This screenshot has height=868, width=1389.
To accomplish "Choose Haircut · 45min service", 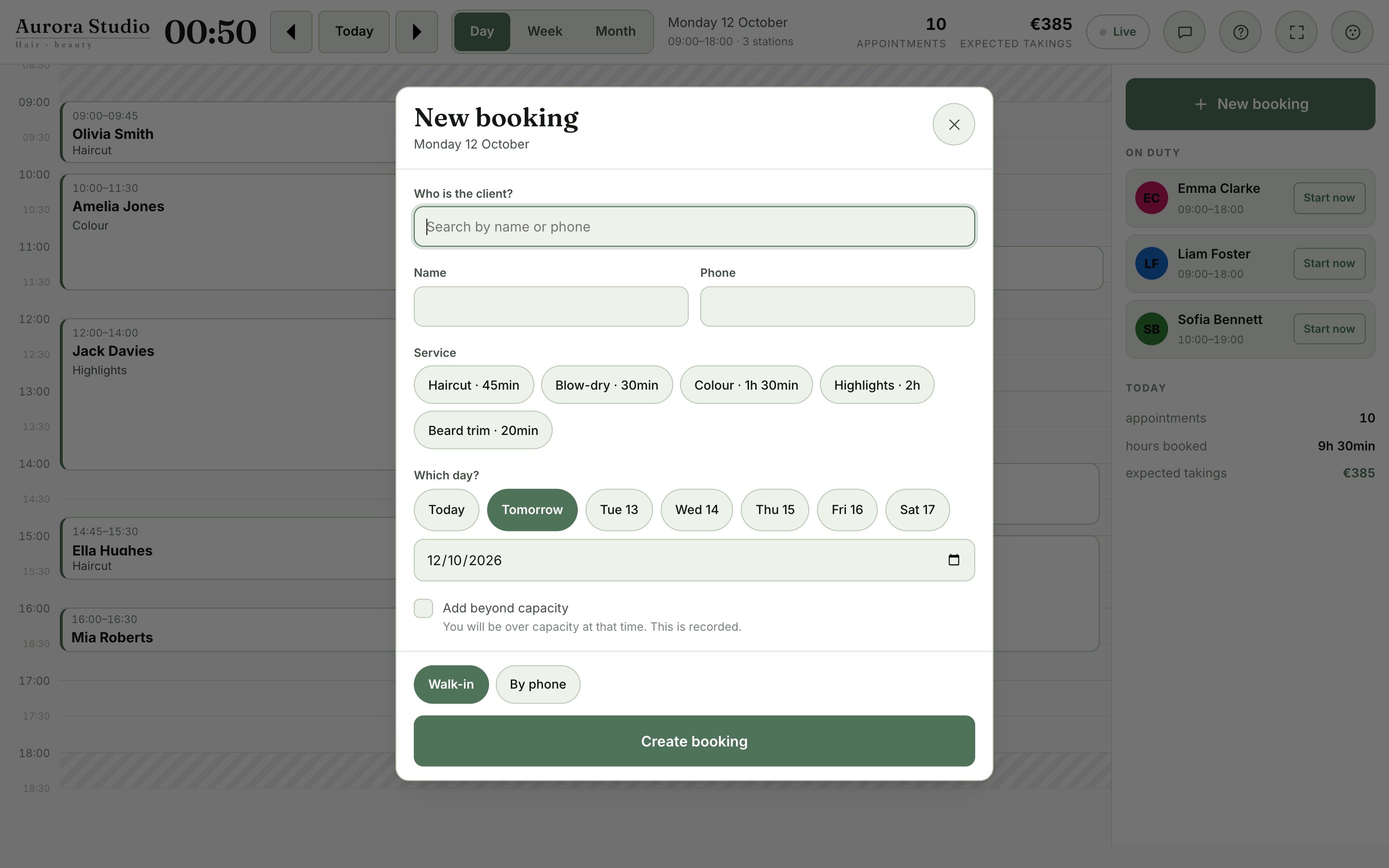I will point(474,385).
